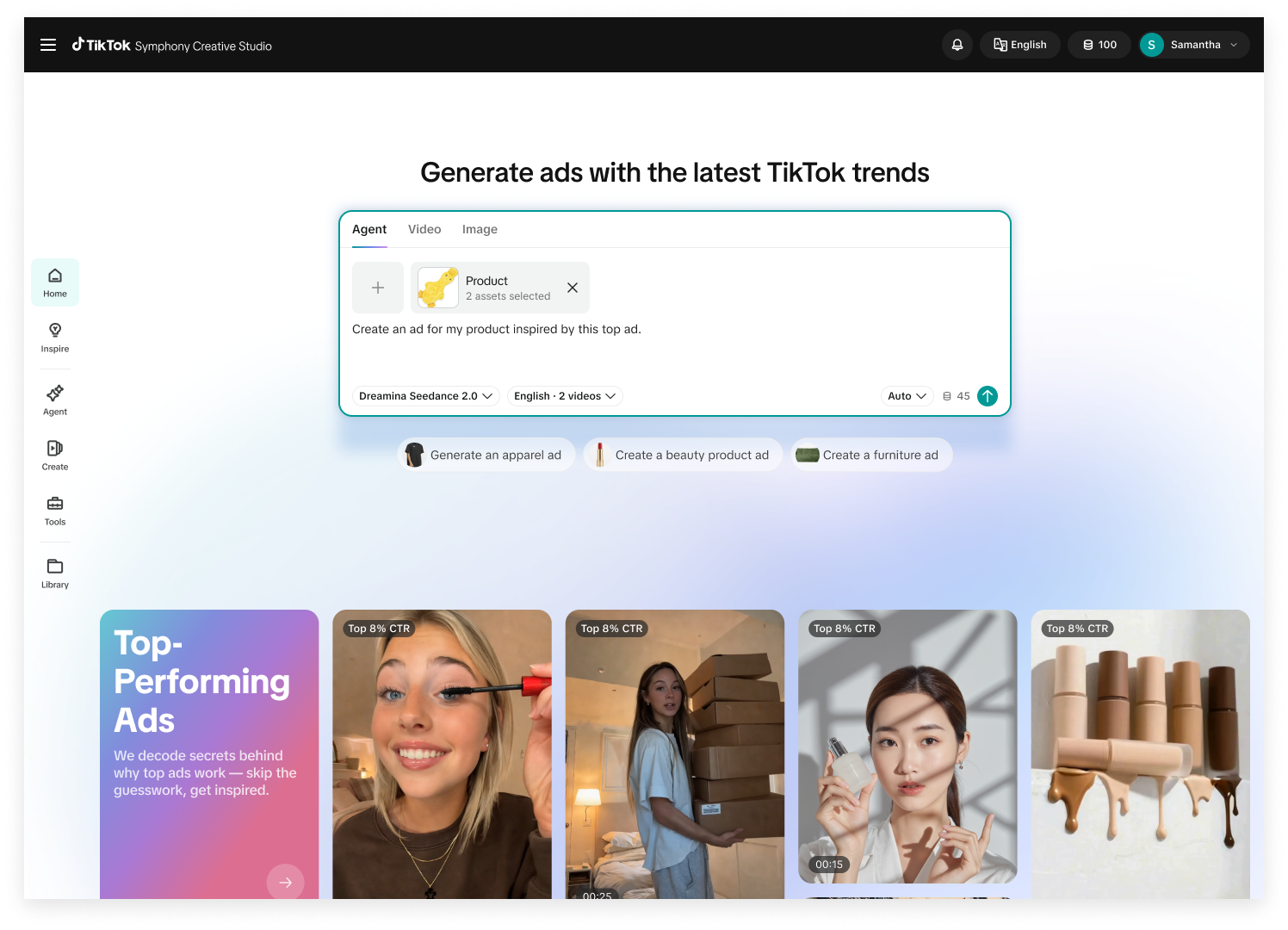Click the Samantha avatar circle
The width and height of the screenshot is (1288, 930).
[1151, 45]
